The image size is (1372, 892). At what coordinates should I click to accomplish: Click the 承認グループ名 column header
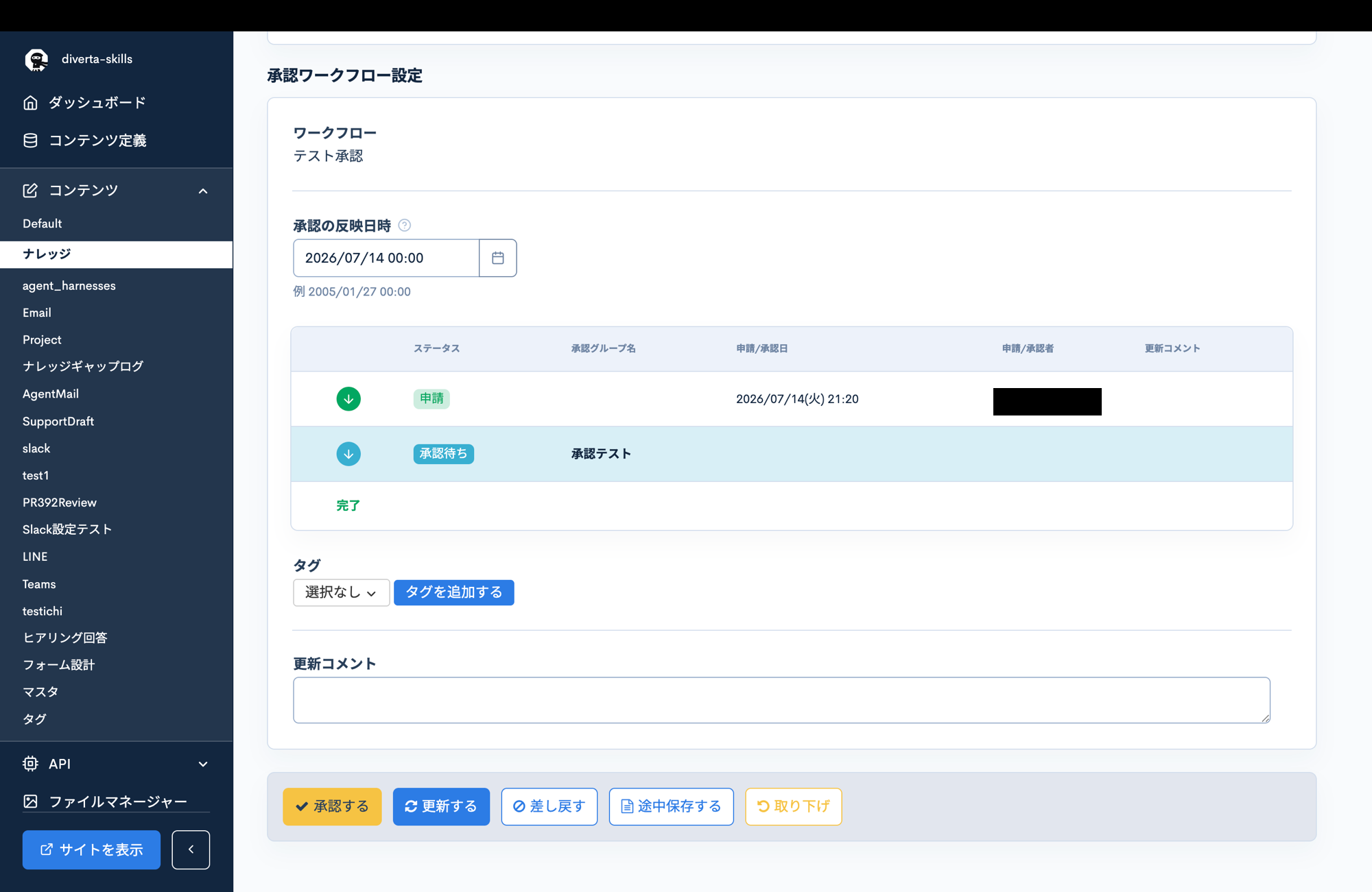[603, 349]
